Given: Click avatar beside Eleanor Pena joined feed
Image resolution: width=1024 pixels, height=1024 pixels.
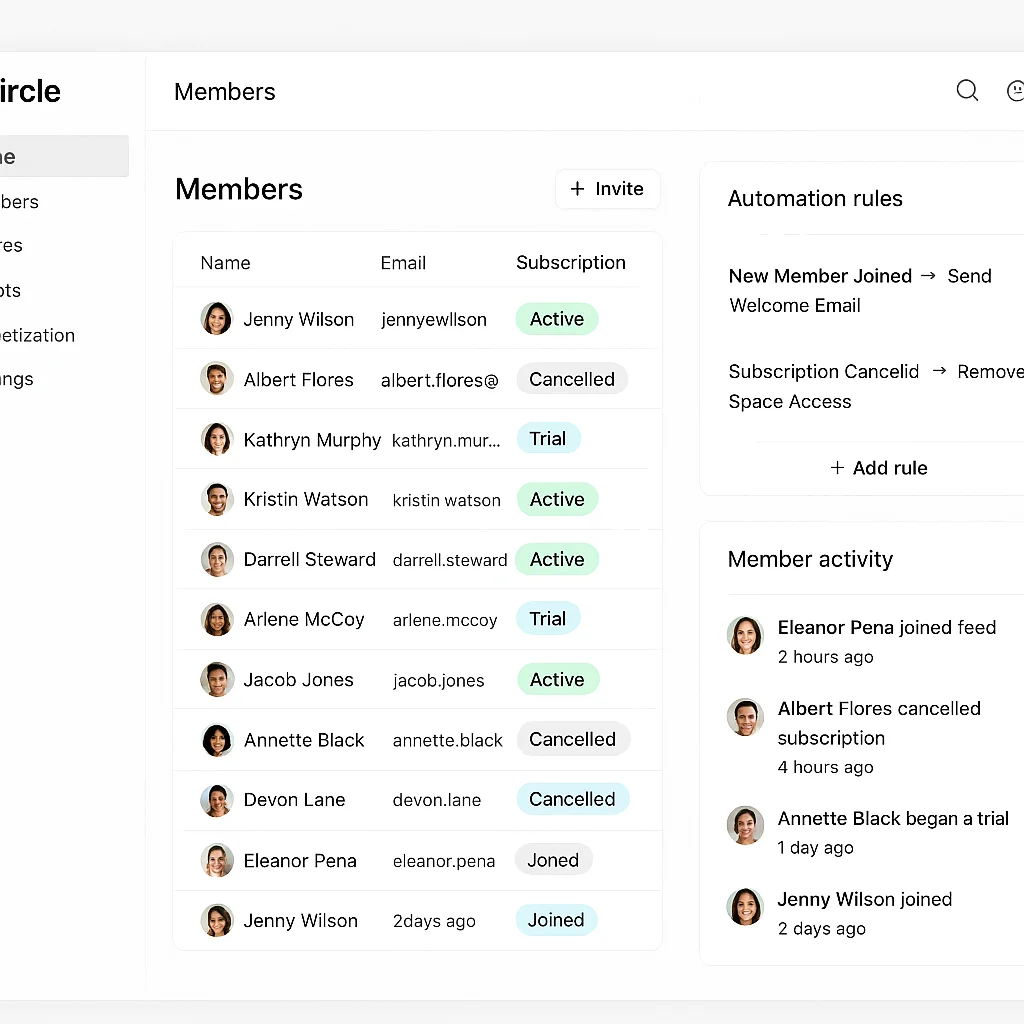Looking at the screenshot, I should pos(745,635).
